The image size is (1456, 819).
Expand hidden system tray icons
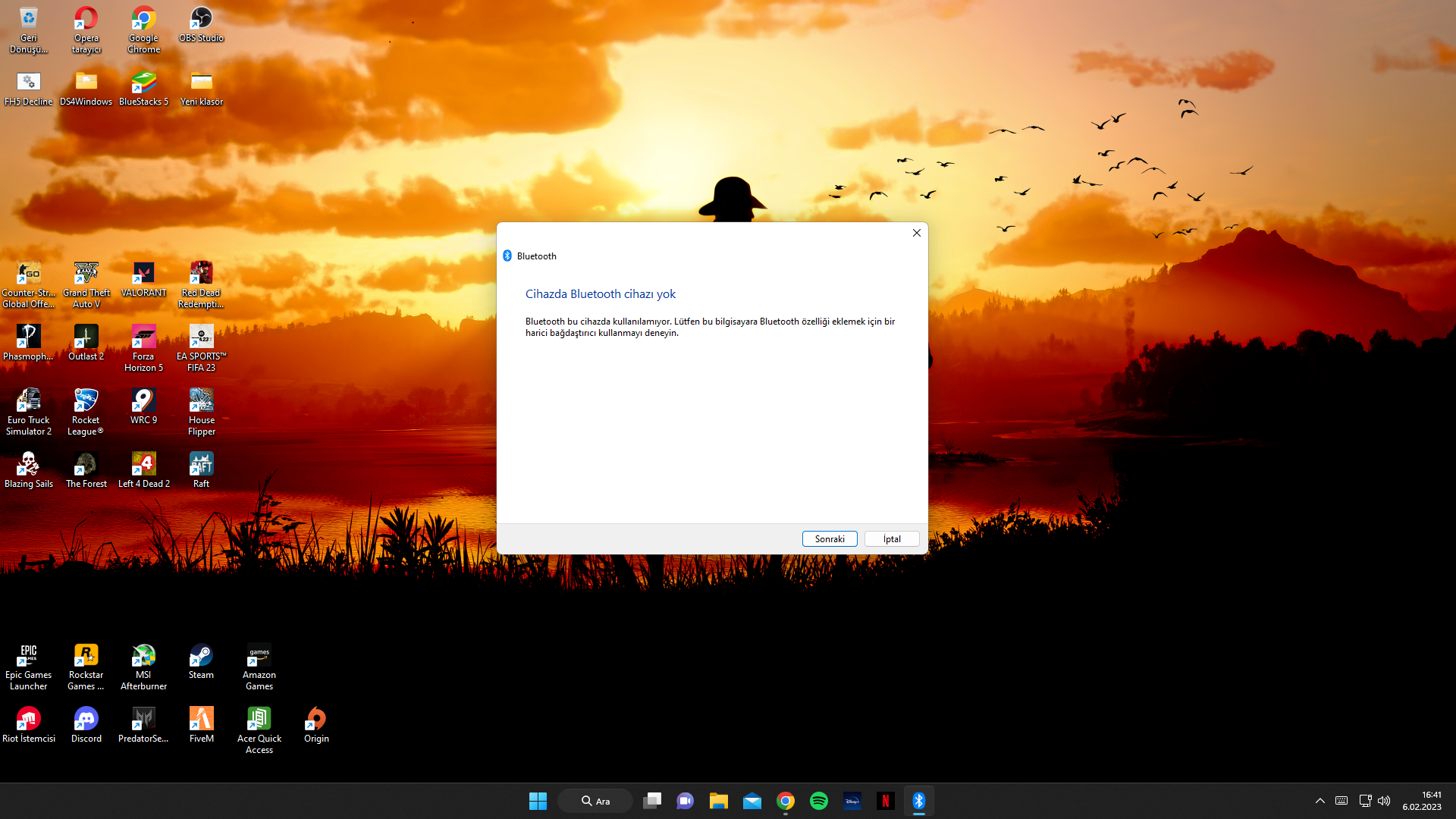pyautogui.click(x=1319, y=801)
